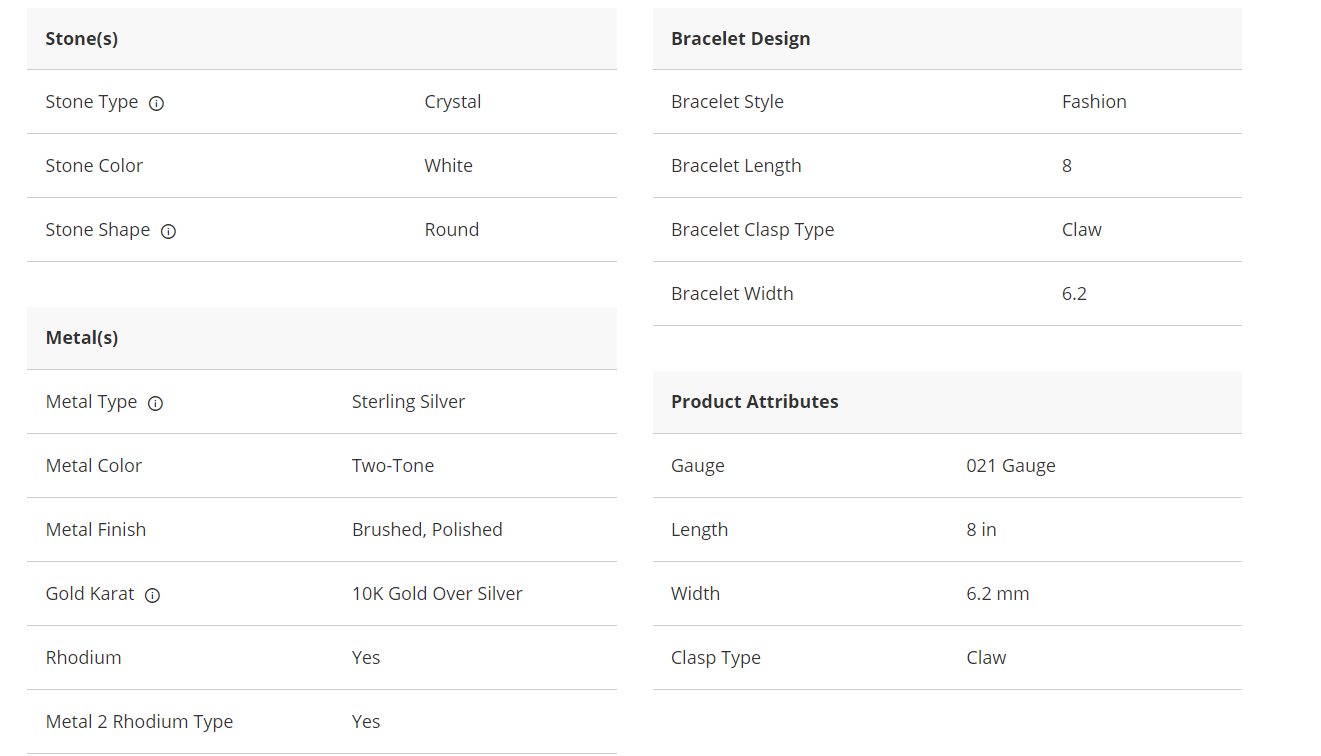Click the Metal(s) section header
The image size is (1321, 756).
[82, 338]
